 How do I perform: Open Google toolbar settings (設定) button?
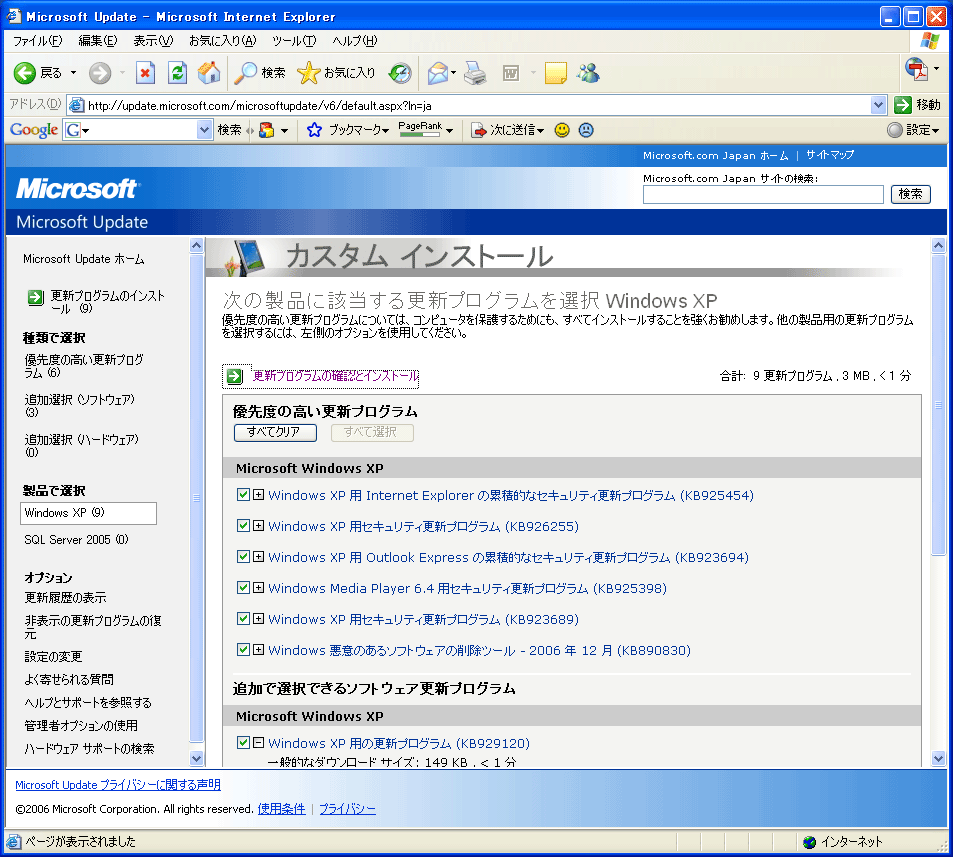(x=913, y=129)
